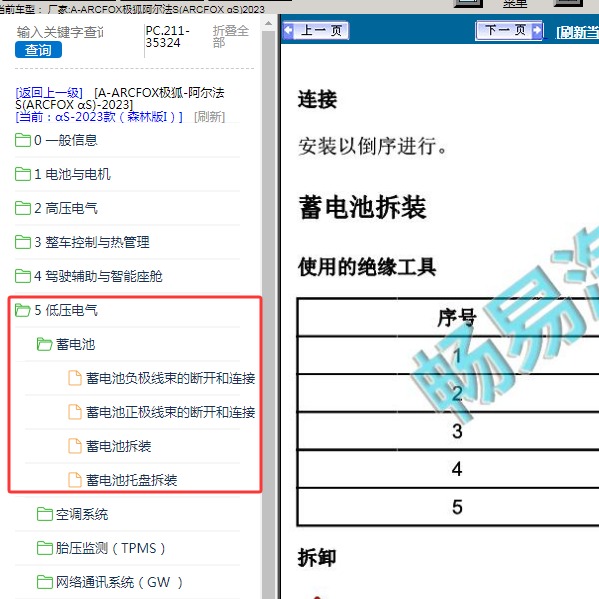Expand the 2 高压电气 folder
Viewport: 599px width, 599px height.
click(x=65, y=208)
